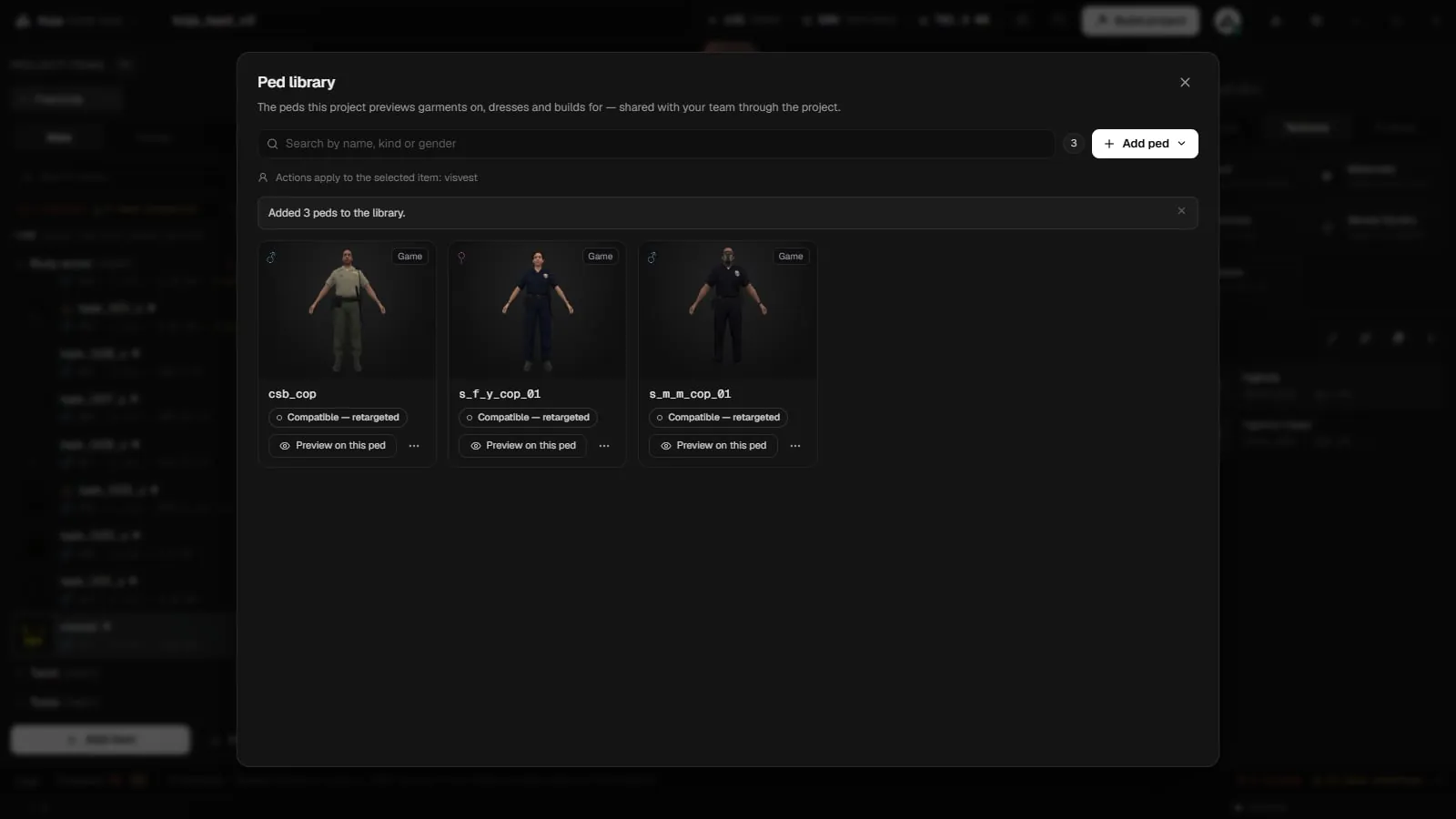This screenshot has width=1456, height=819.
Task: Preview on this ped for s_m_m_cop_01
Action: tap(713, 446)
